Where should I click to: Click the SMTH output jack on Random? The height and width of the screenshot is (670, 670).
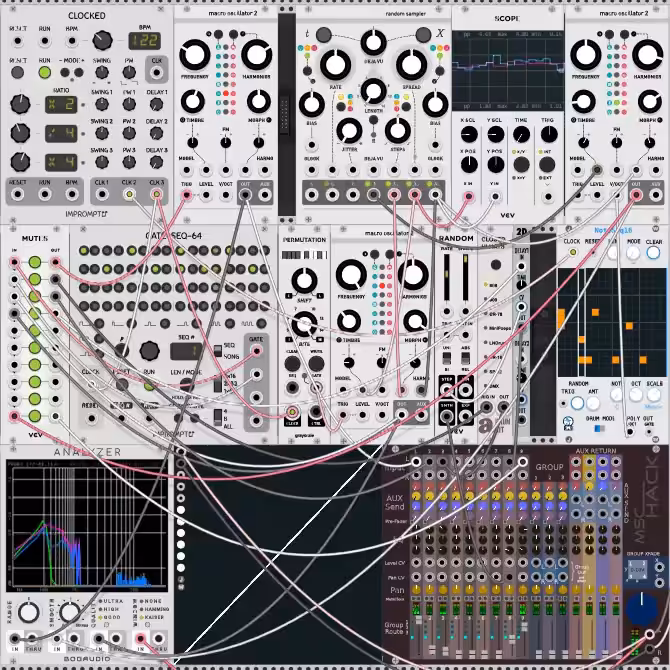pyautogui.click(x=447, y=416)
